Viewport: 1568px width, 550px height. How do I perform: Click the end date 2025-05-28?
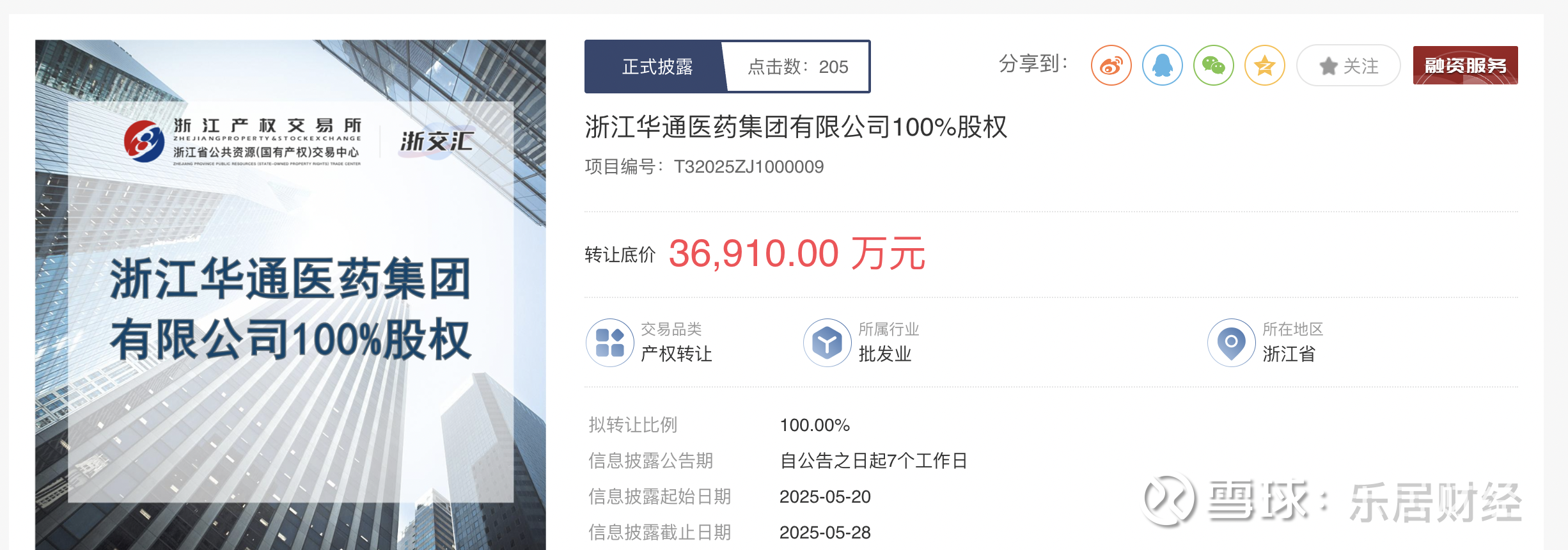(825, 533)
